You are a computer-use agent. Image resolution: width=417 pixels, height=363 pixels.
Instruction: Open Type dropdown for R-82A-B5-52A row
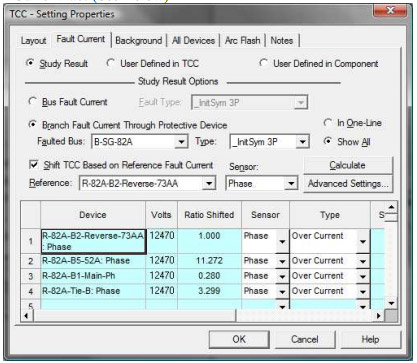click(363, 261)
